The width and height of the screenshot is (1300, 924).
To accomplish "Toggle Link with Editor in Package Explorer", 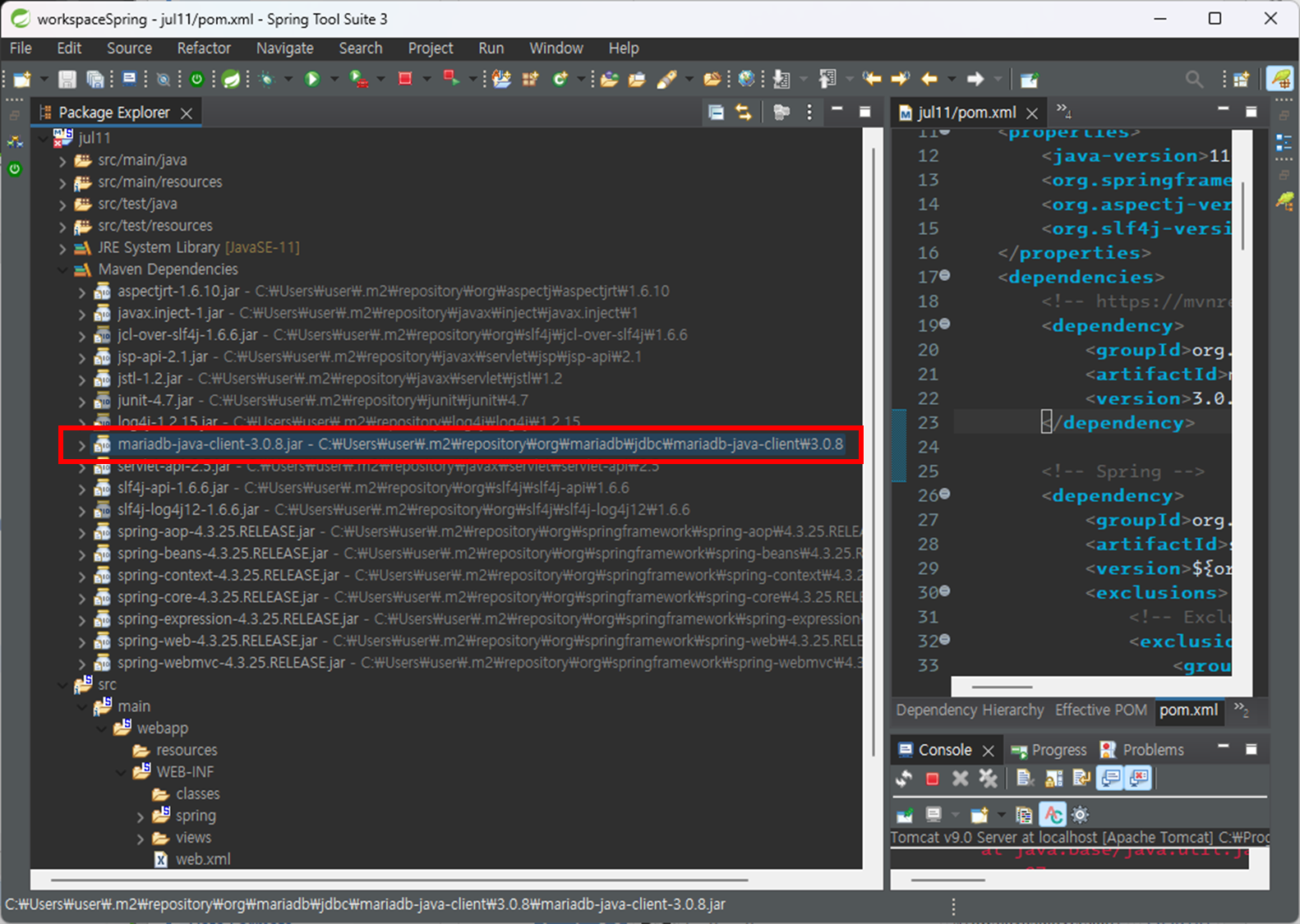I will (x=744, y=113).
